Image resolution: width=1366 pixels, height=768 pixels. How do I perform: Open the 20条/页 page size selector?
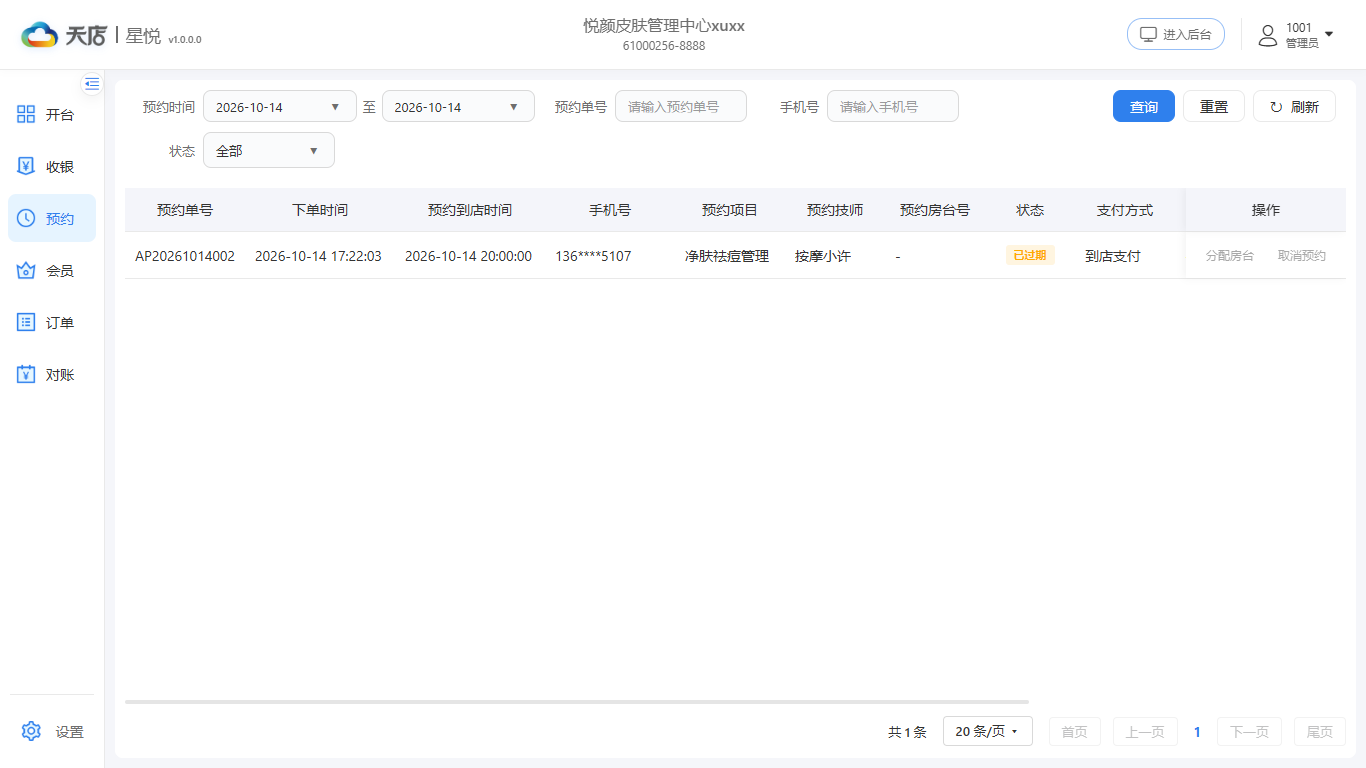[x=988, y=731]
